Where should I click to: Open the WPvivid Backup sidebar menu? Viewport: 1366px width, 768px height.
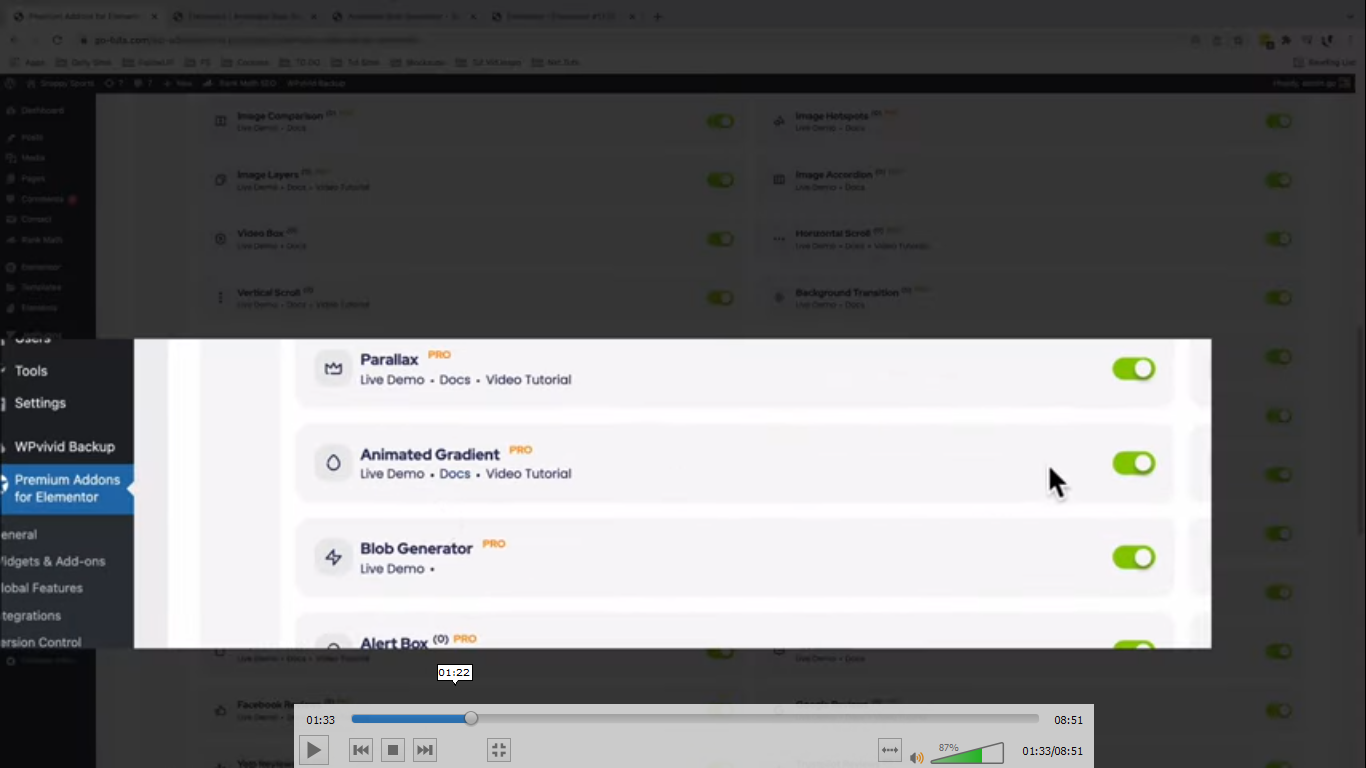[x=67, y=447]
